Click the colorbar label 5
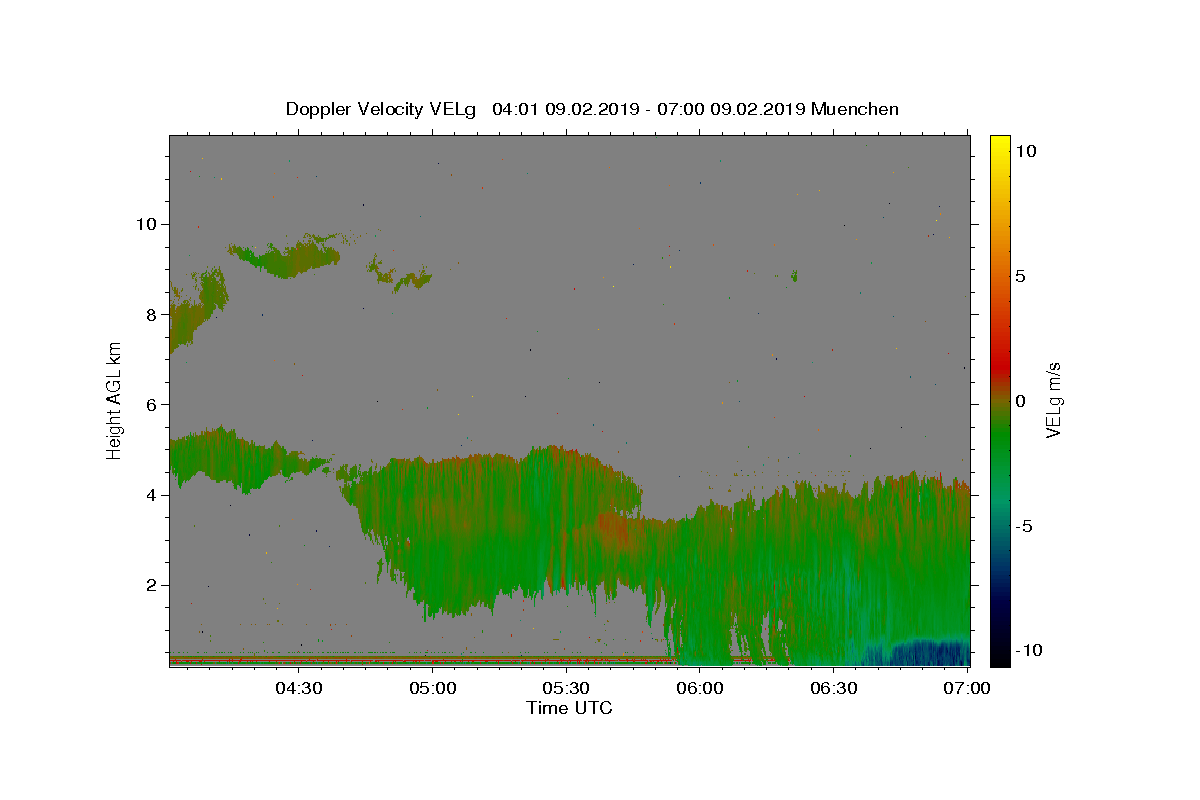Image resolution: width=1200 pixels, height=800 pixels. click(1020, 276)
